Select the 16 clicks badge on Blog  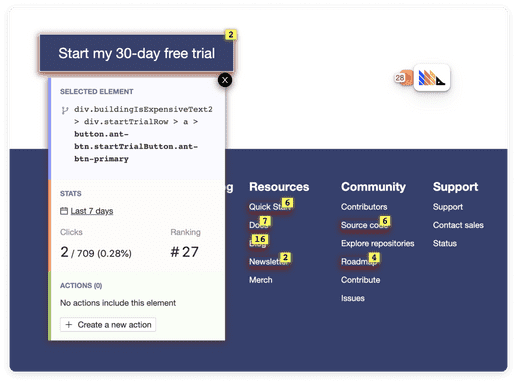260,239
